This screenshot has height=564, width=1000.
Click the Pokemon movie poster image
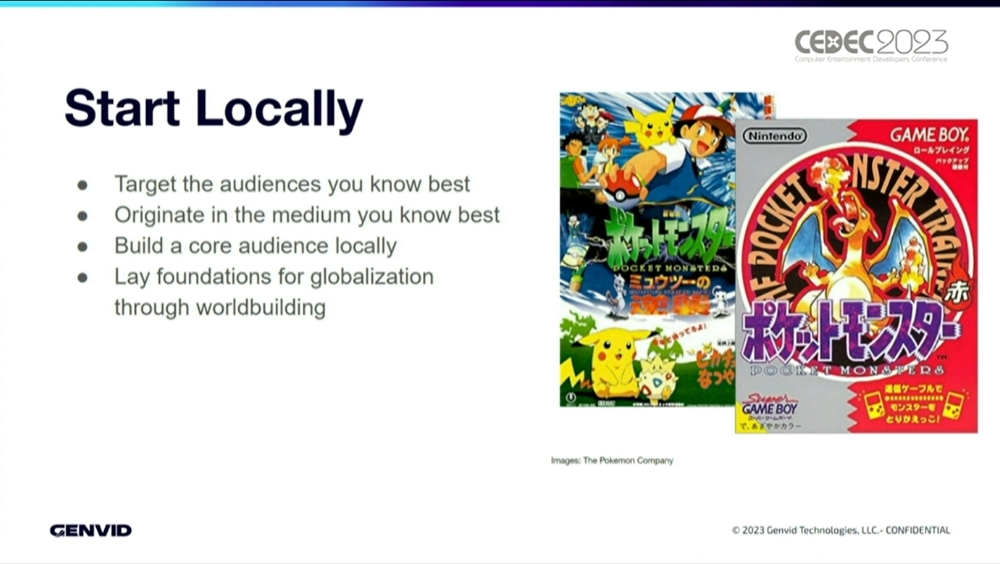coord(647,249)
